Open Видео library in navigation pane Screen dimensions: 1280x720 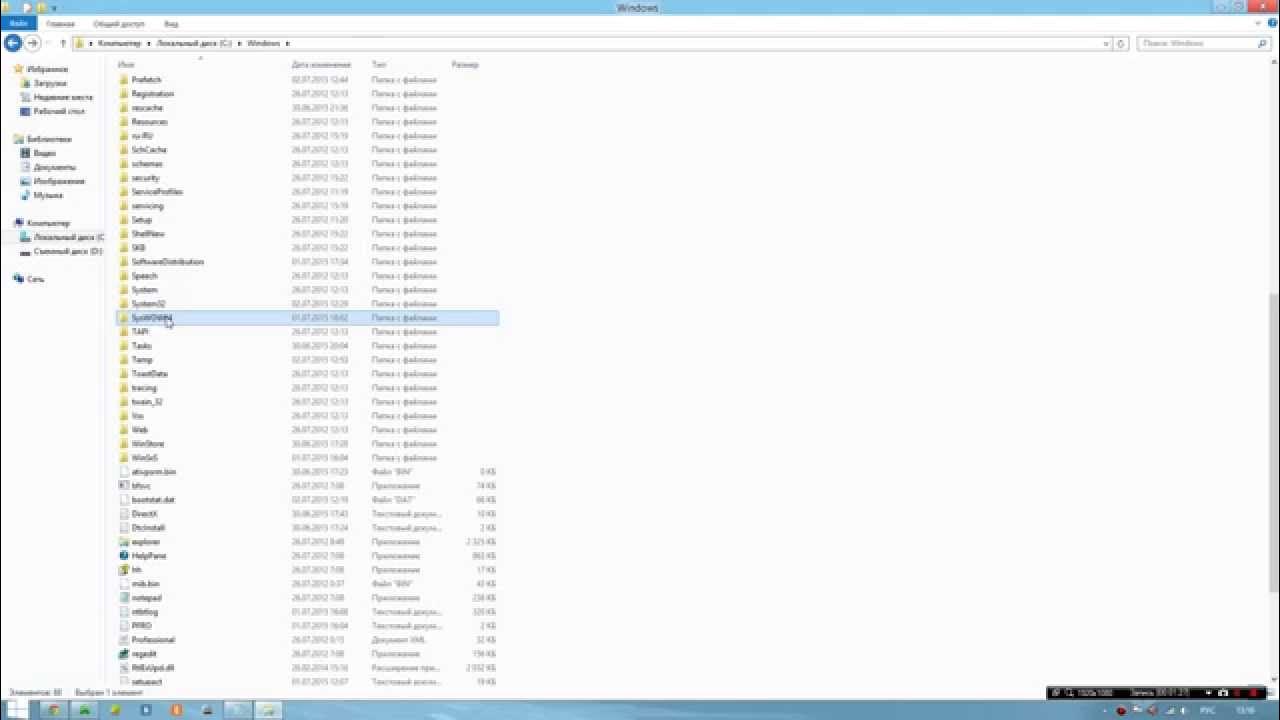click(x=44, y=153)
